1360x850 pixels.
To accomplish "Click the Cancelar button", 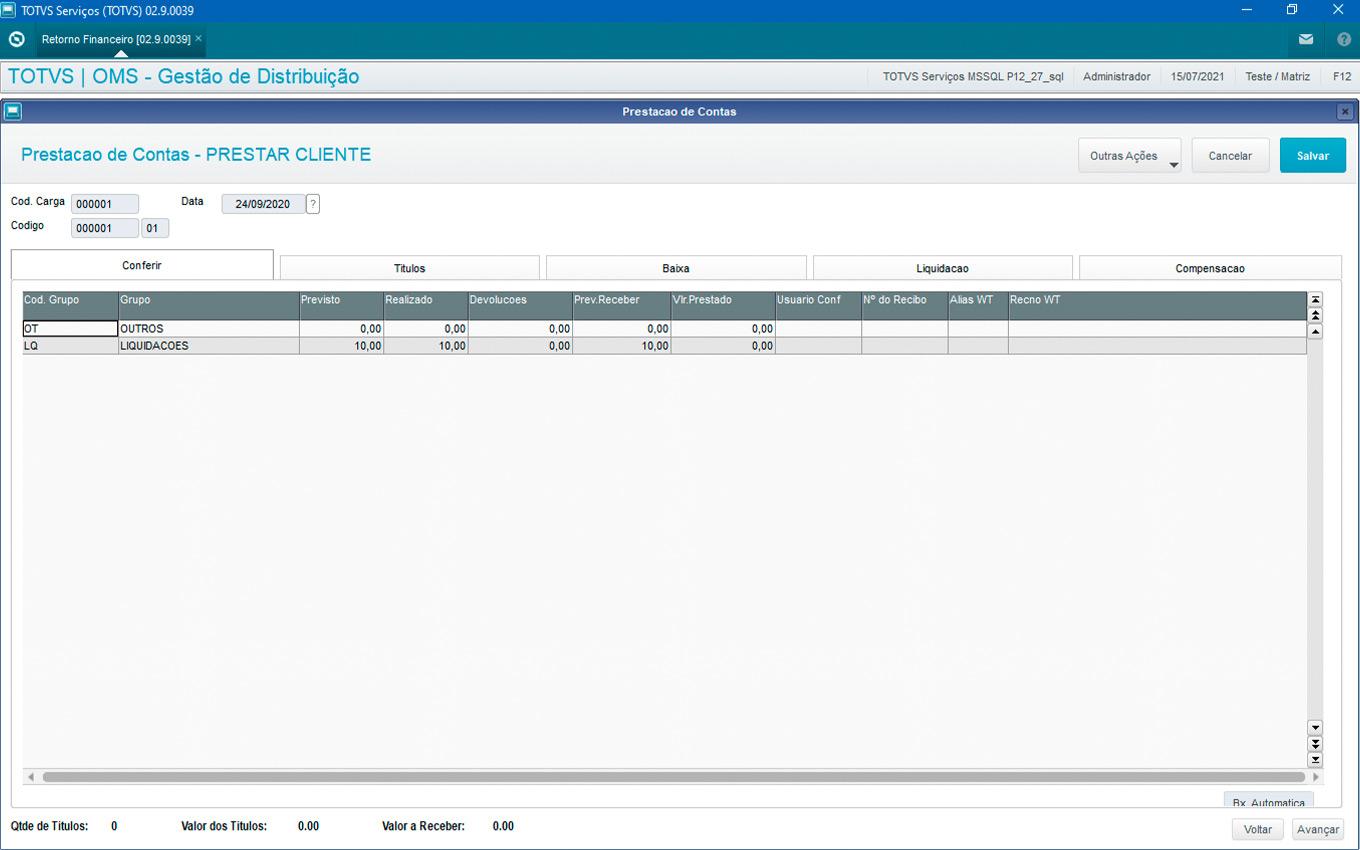I will tap(1230, 156).
